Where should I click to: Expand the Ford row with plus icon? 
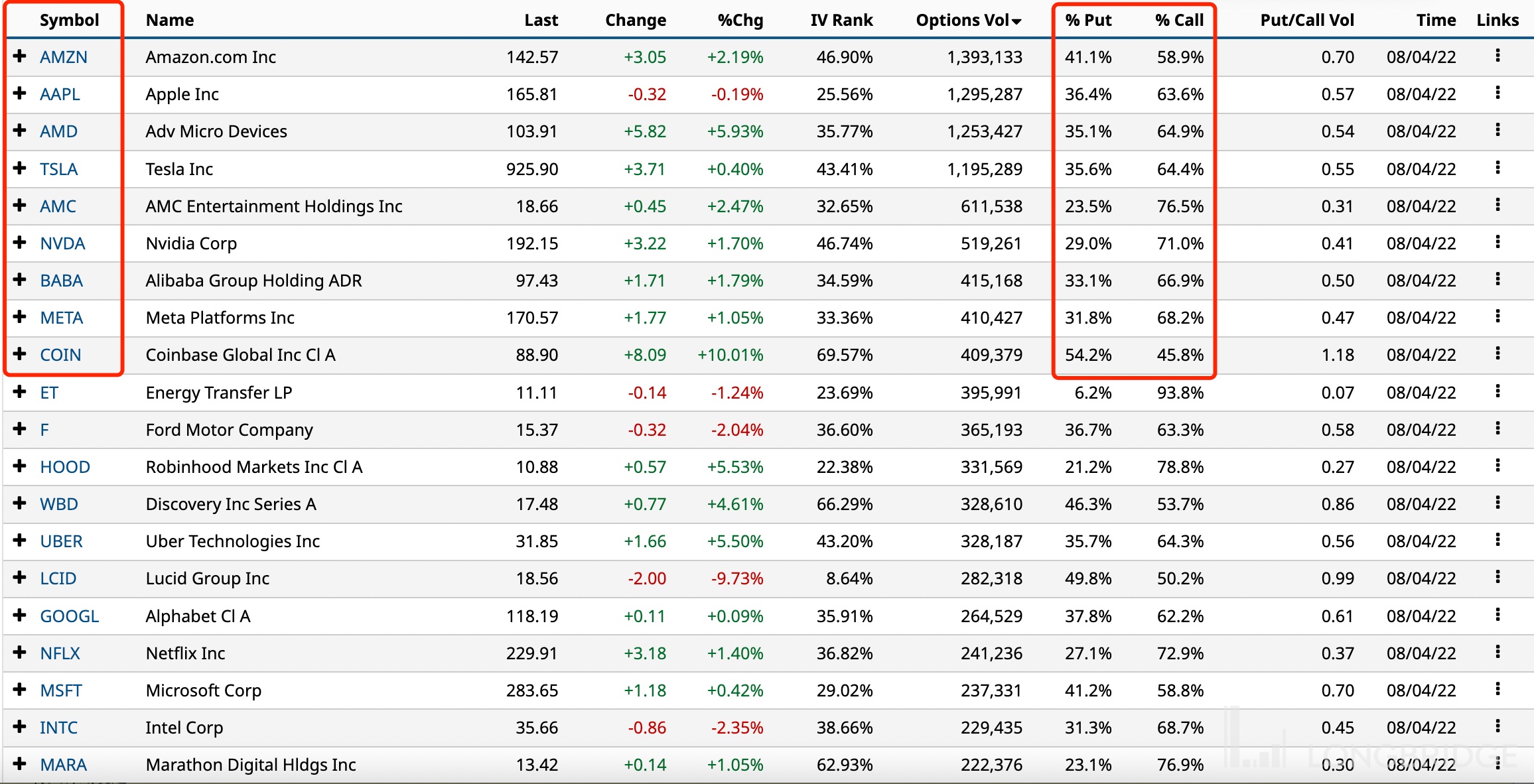click(20, 428)
